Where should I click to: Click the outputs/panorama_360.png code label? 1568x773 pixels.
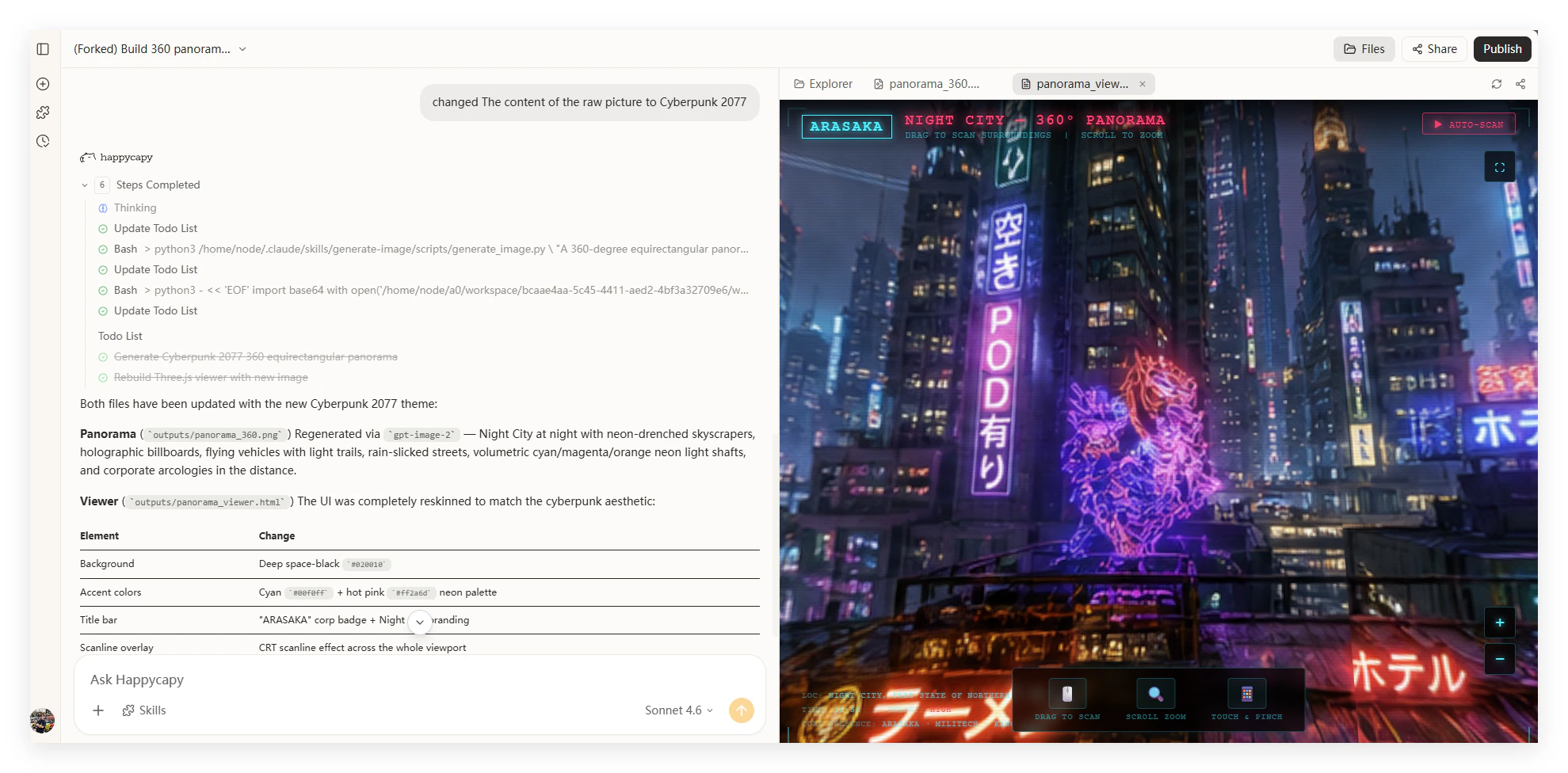pos(215,435)
